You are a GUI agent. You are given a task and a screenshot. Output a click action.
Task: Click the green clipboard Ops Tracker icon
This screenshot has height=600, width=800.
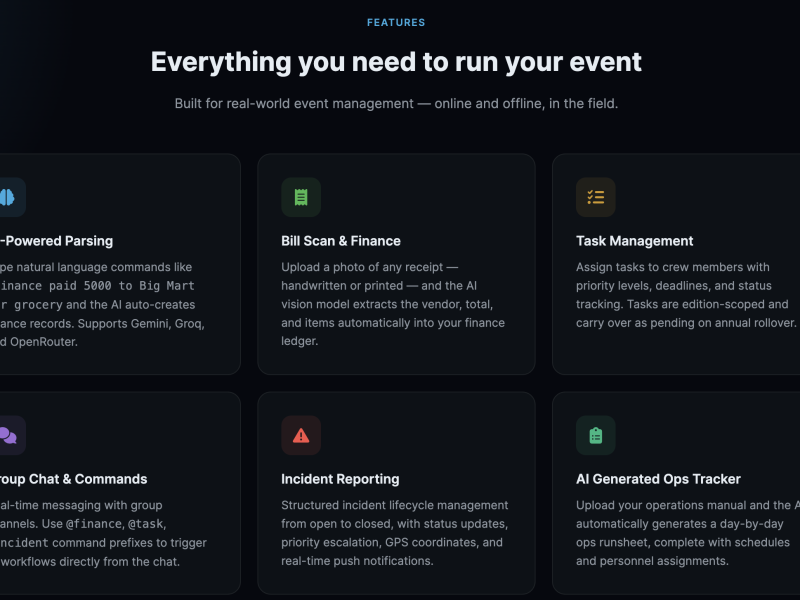[595, 435]
